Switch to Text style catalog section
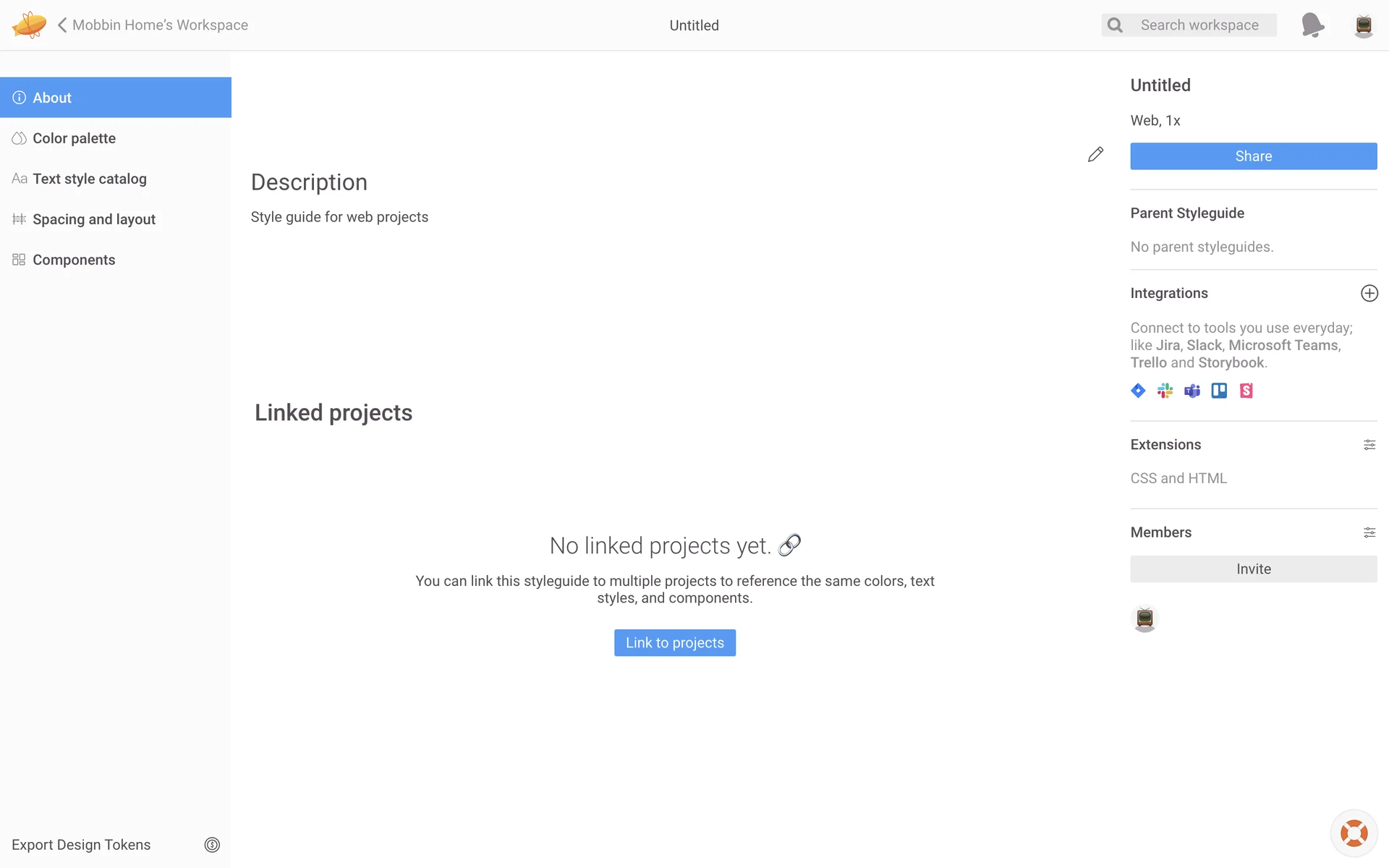The width and height of the screenshot is (1389, 868). 89,179
